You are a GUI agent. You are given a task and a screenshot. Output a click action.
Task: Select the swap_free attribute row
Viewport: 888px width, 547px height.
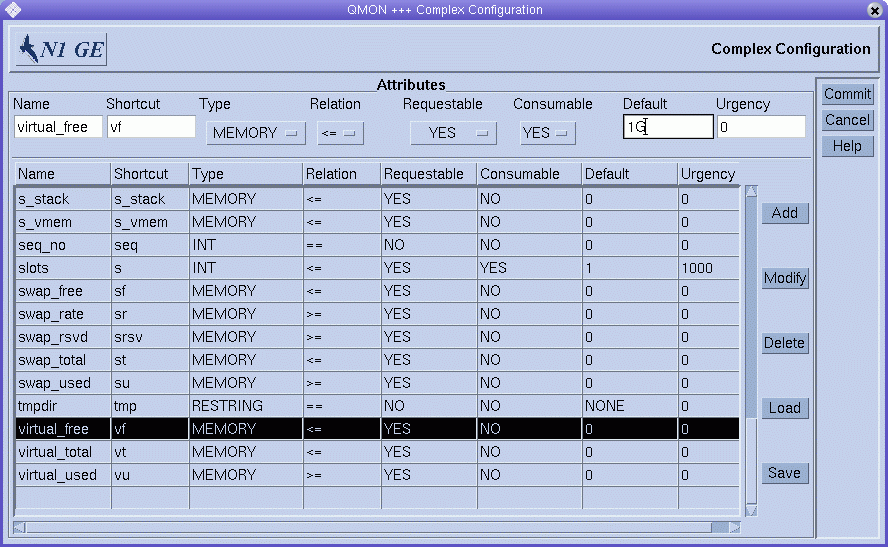click(x=377, y=291)
